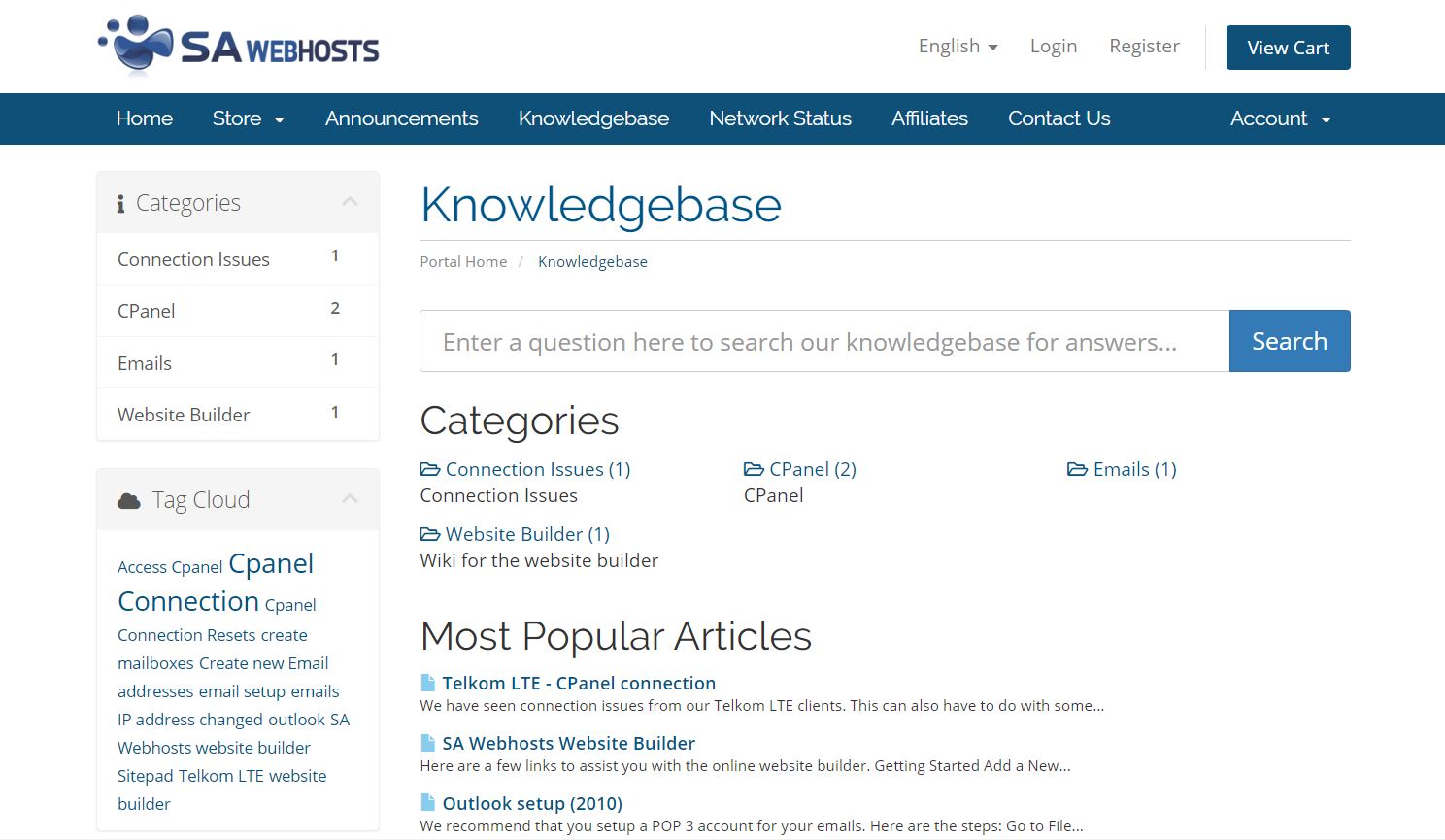Click the Register link
Viewport: 1445px width, 840px height.
click(x=1144, y=46)
